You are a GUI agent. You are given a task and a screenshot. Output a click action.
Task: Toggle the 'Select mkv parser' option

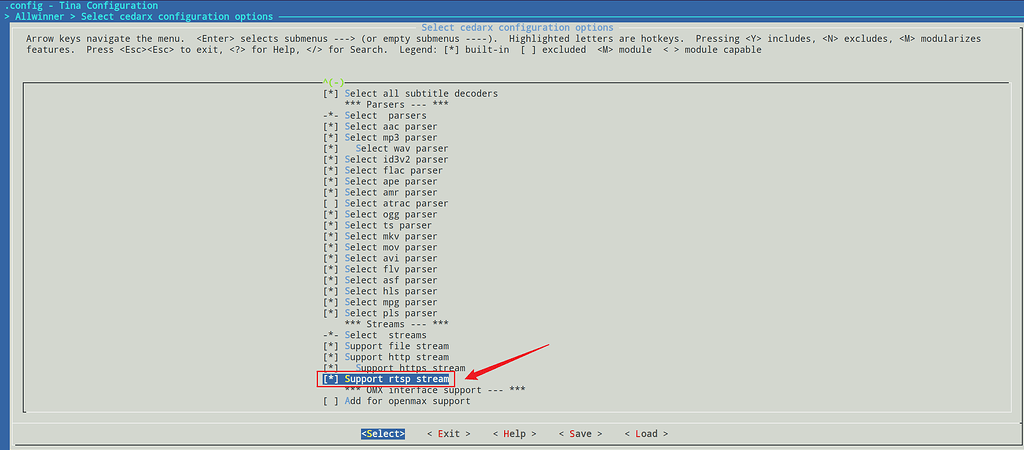click(390, 236)
